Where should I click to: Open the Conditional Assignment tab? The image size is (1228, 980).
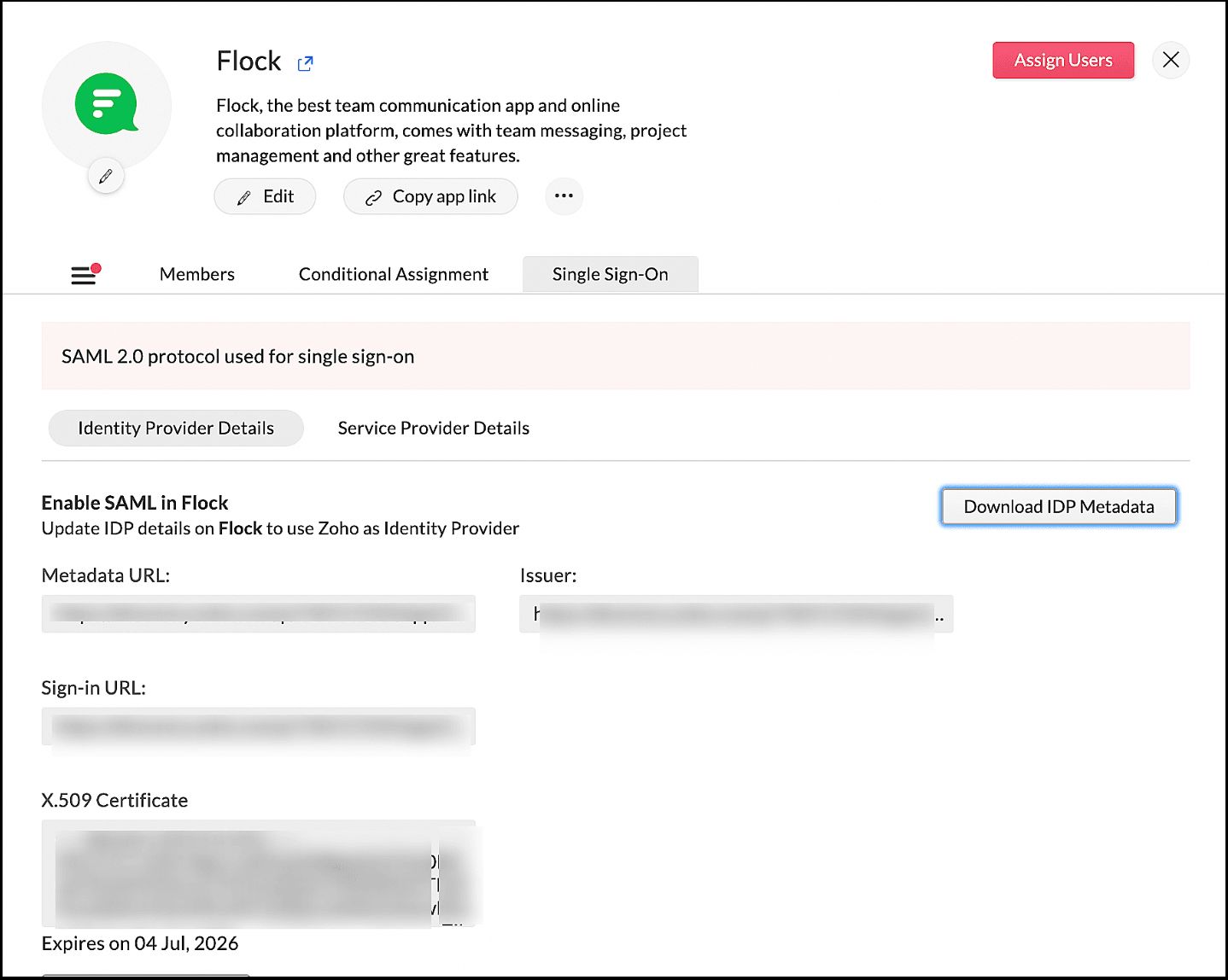click(394, 274)
